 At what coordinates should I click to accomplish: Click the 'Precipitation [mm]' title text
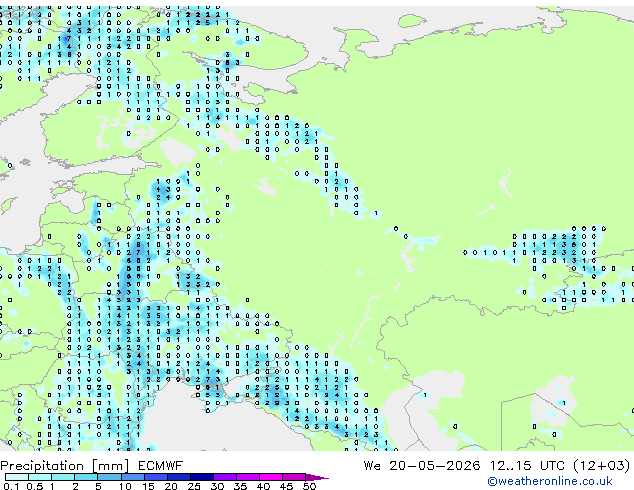pyautogui.click(x=65, y=466)
